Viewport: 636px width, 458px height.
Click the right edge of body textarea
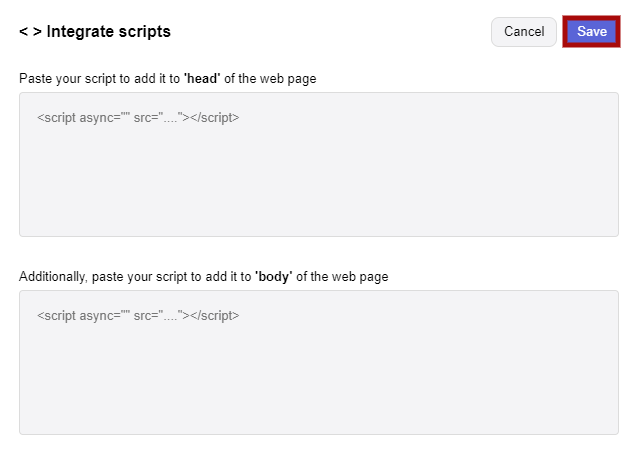(x=615, y=362)
